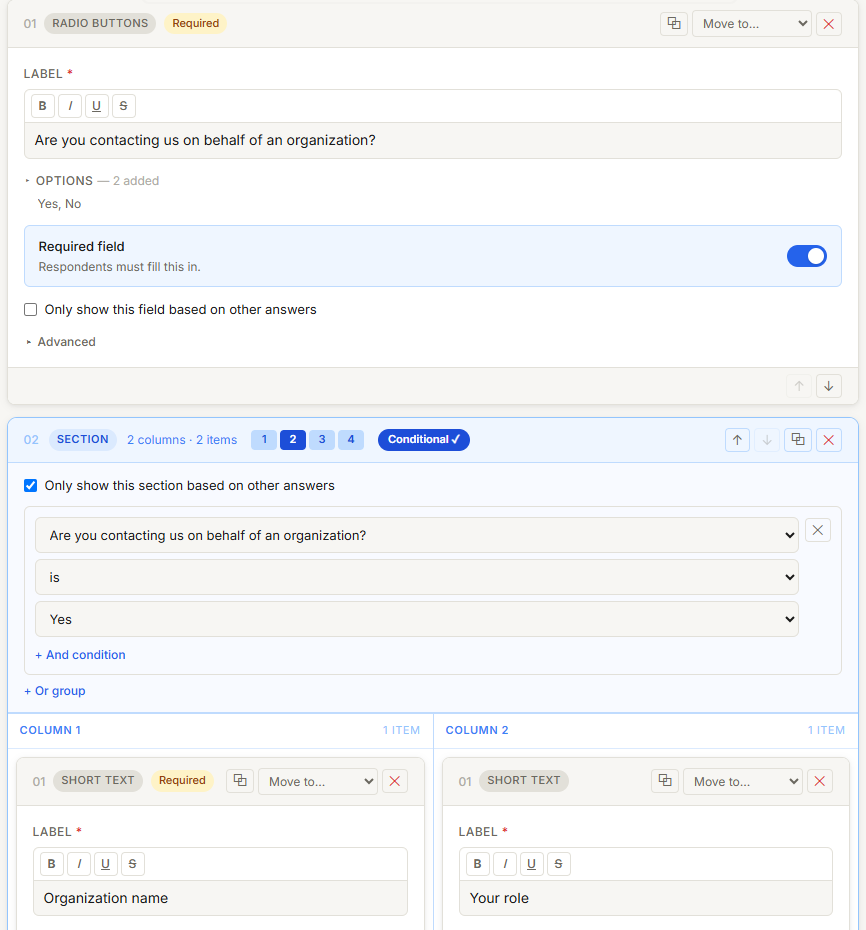Click the COLUMN 2 header

click(x=477, y=730)
